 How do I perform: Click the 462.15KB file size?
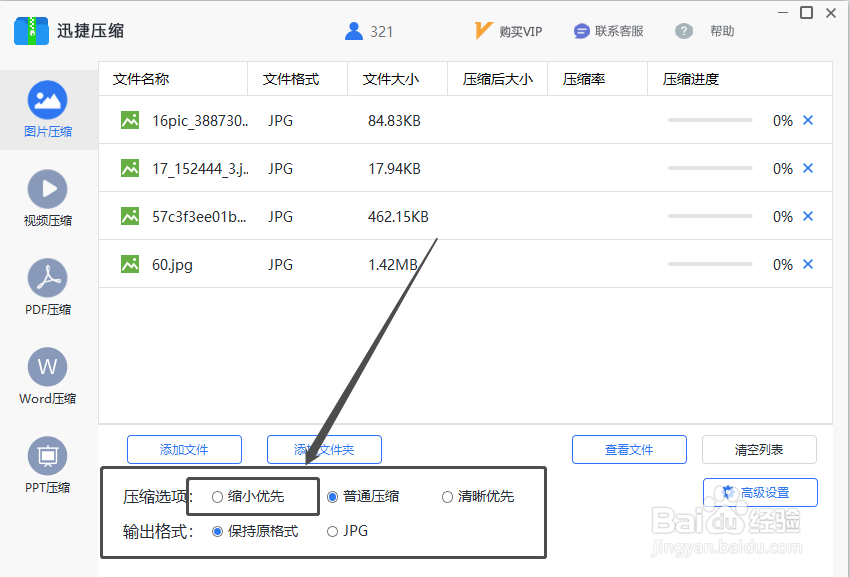tap(398, 217)
